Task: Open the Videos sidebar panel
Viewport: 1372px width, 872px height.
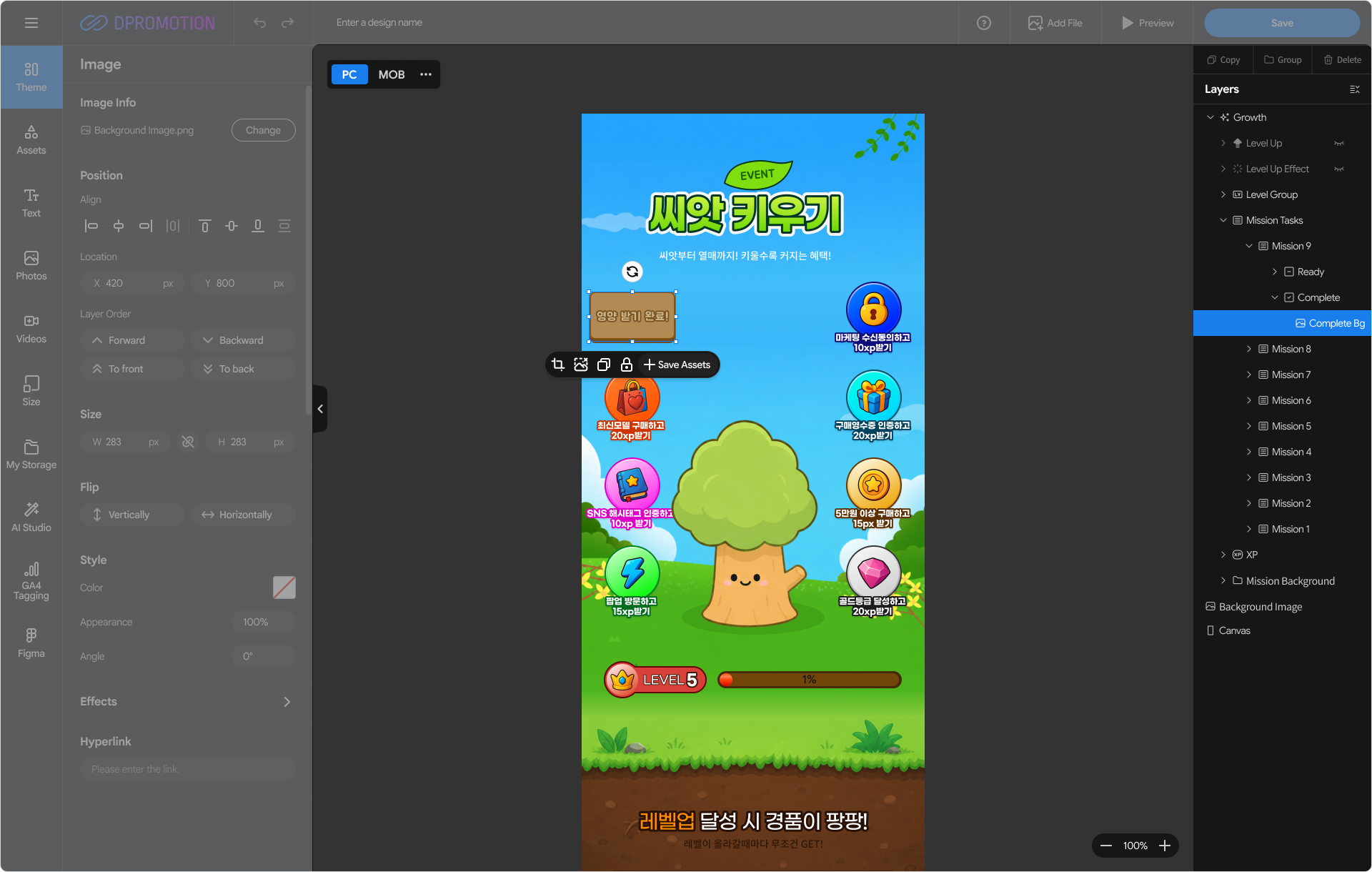Action: coord(31,329)
